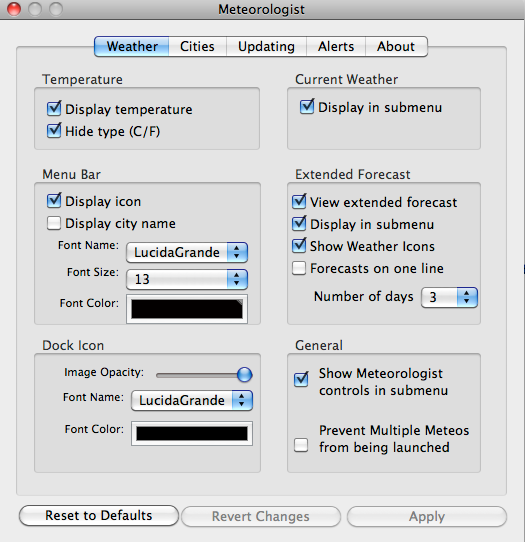Screen dimensions: 525x542
Task: Open Number of days dropdown
Action: (x=449, y=297)
